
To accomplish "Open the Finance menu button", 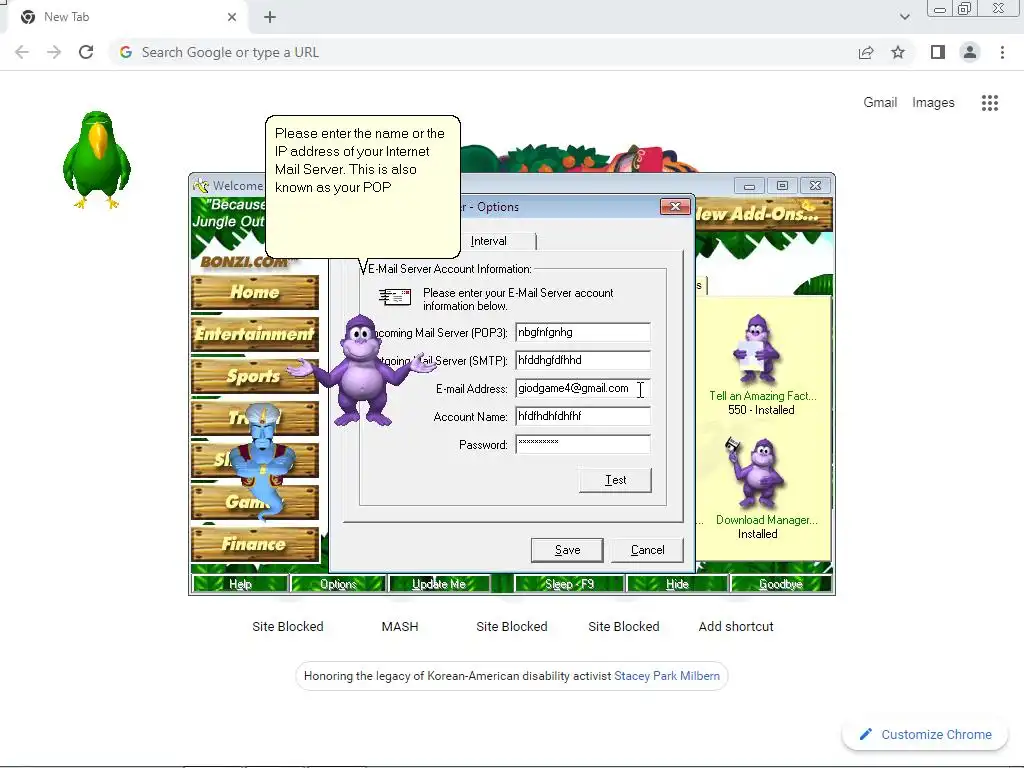I will [x=255, y=544].
